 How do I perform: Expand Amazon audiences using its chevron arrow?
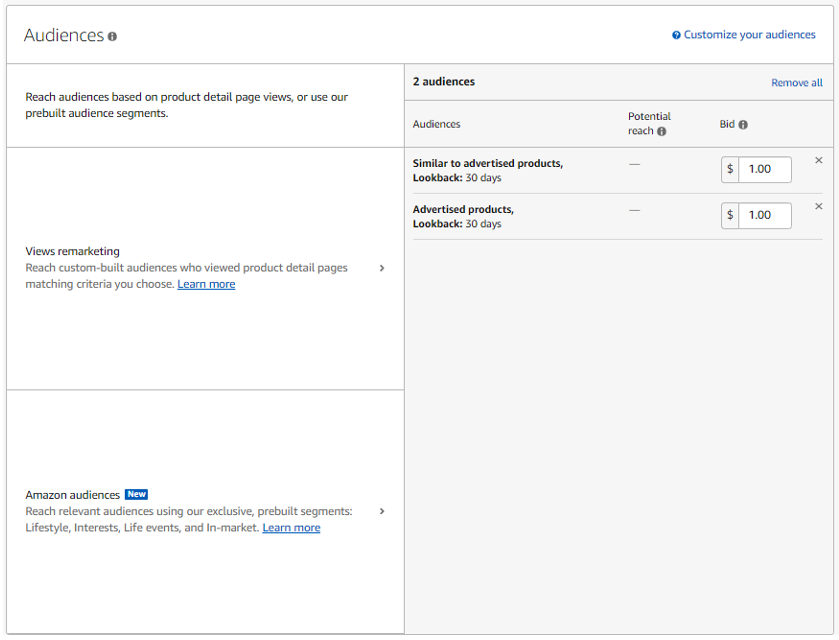pos(382,511)
